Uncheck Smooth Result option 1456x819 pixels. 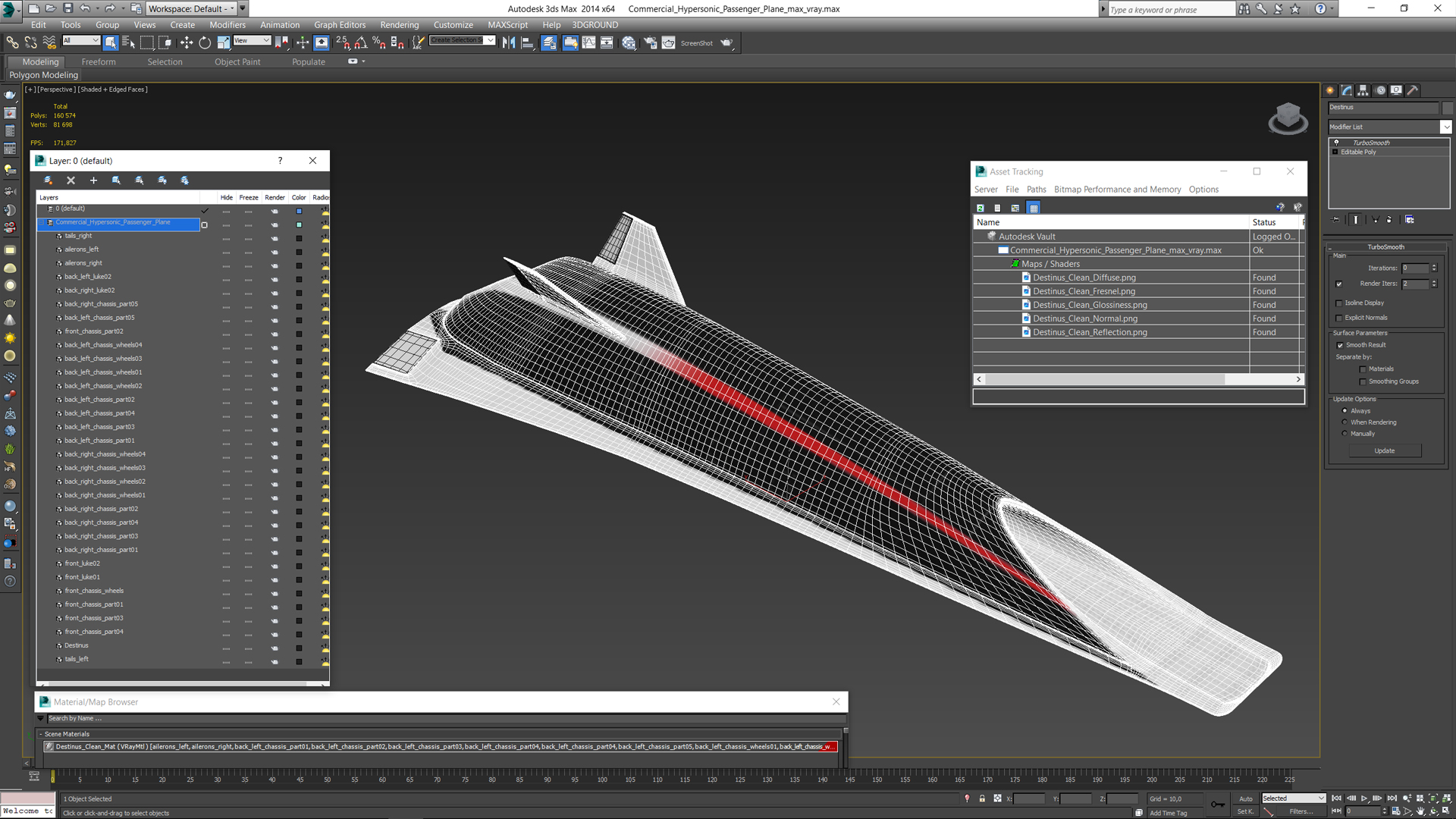click(1340, 345)
